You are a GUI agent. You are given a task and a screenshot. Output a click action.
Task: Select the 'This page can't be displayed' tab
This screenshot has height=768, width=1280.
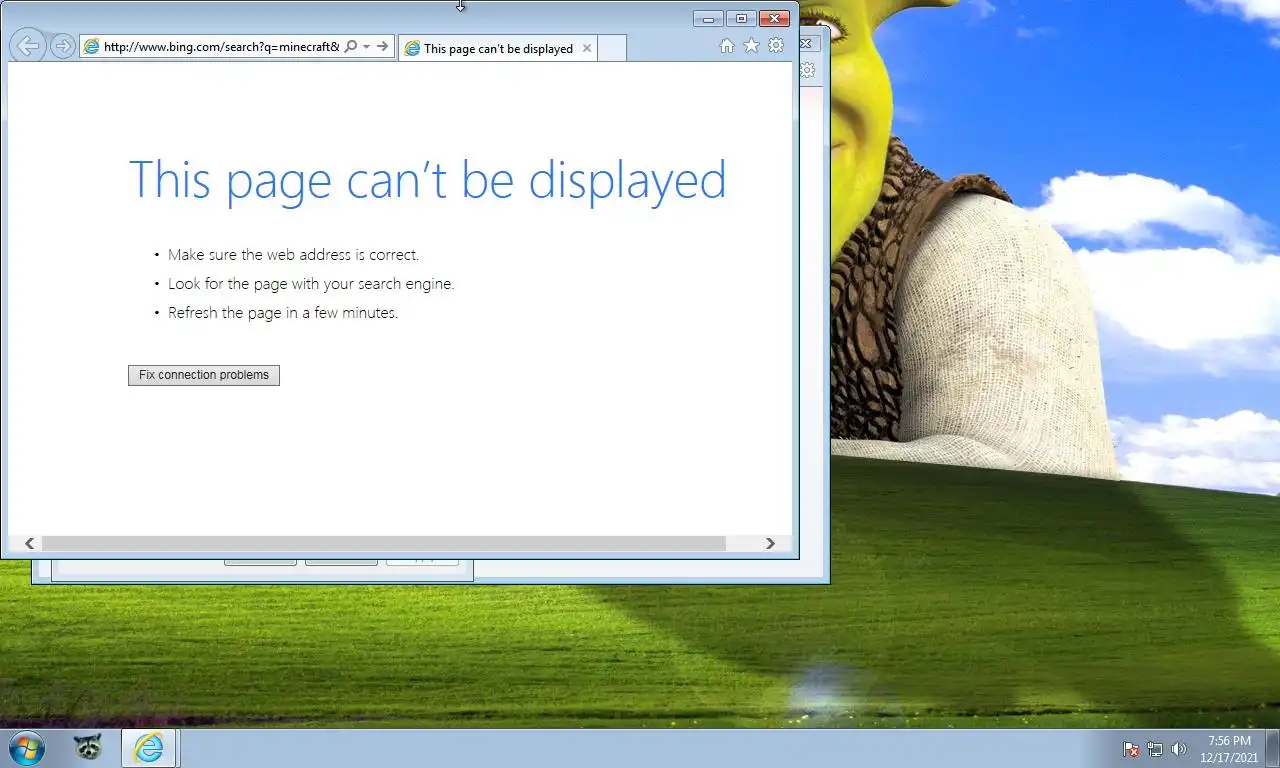[x=498, y=48]
